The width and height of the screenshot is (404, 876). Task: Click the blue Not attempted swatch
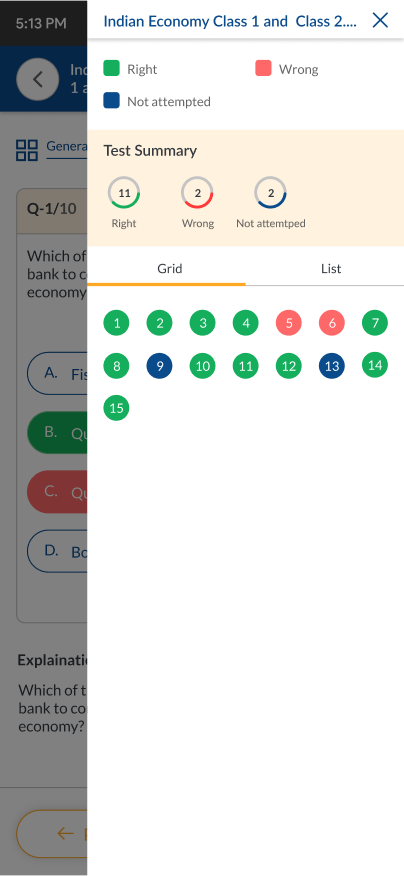click(112, 101)
